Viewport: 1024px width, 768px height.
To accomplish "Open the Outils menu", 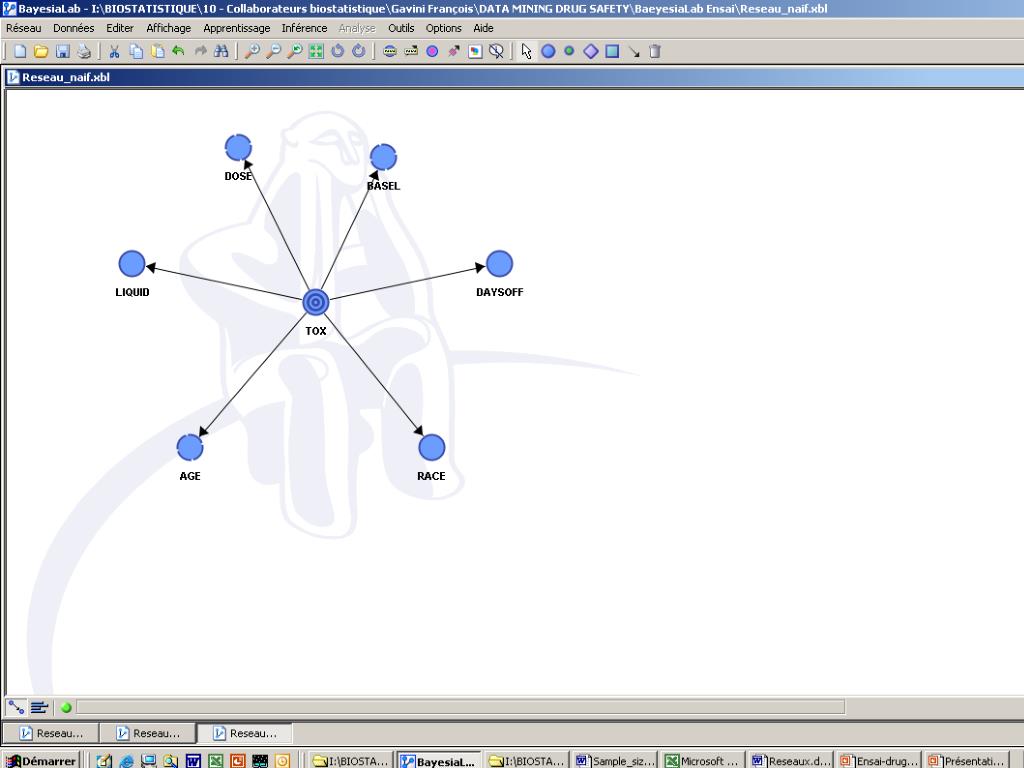I will (401, 28).
